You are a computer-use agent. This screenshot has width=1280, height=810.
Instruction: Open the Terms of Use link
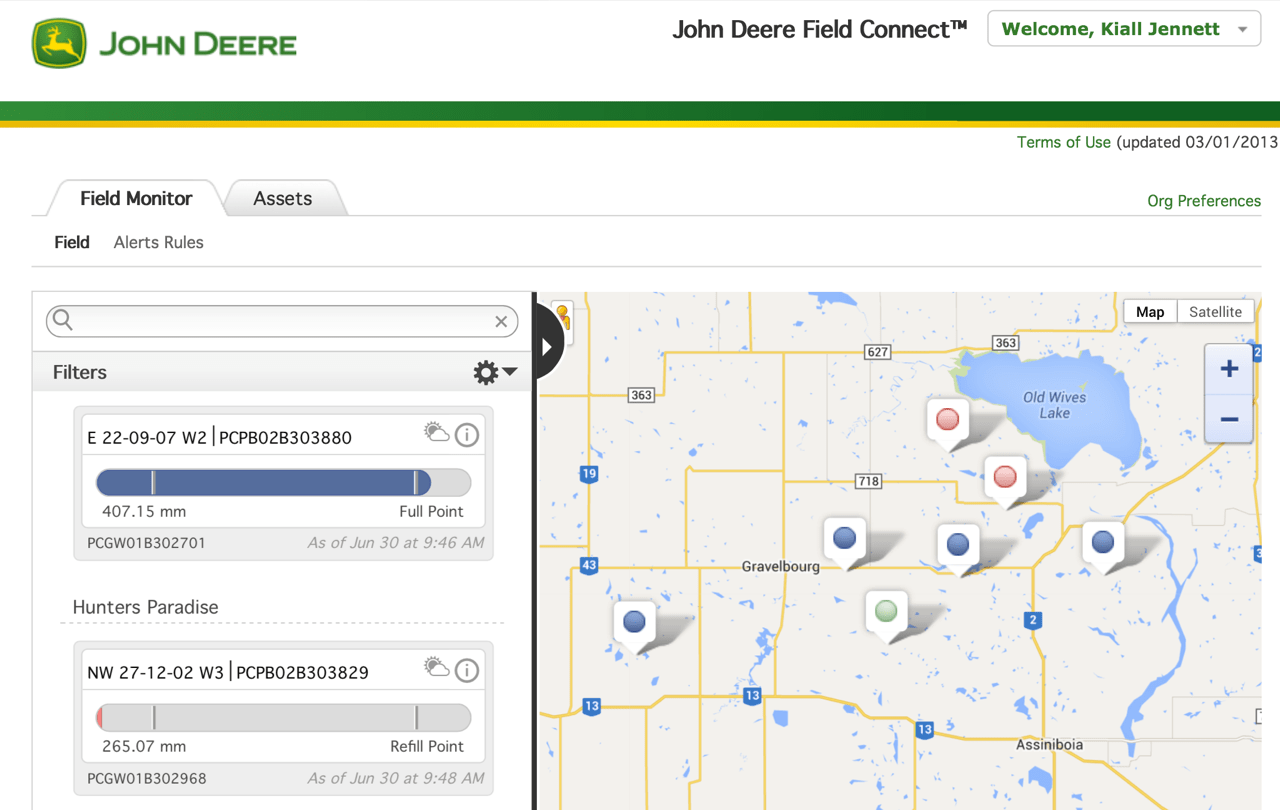(1063, 142)
